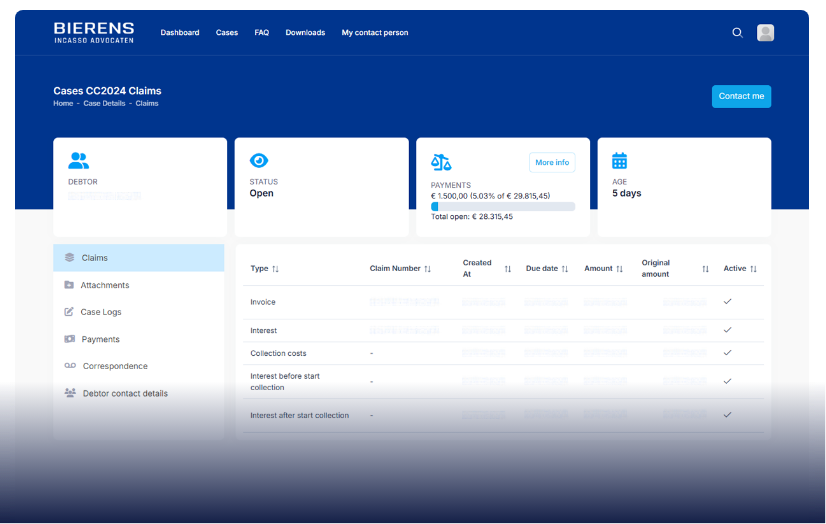Click the Status eye icon
826x524 pixels.
259,161
